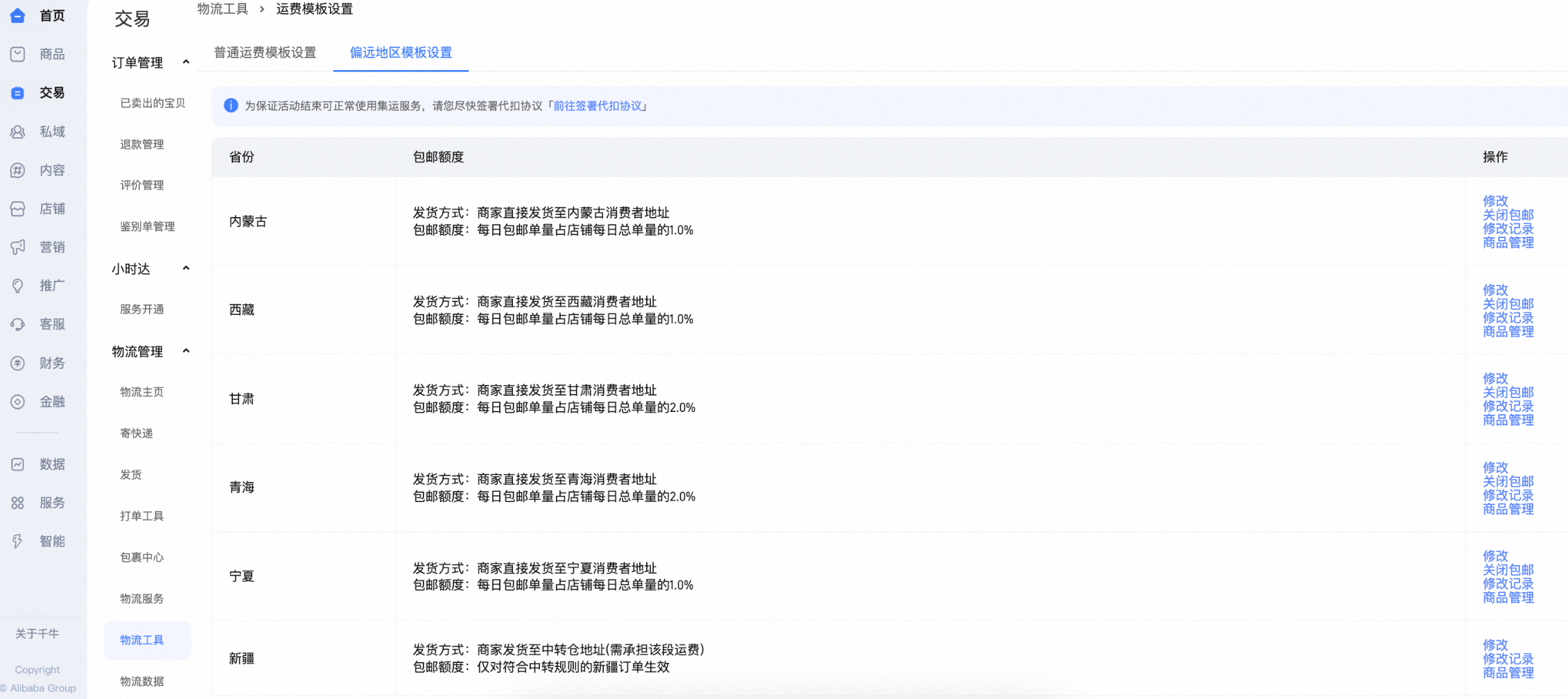1568x699 pixels.
Task: Click 修改 for 西藏 row
Action: pos(1495,289)
